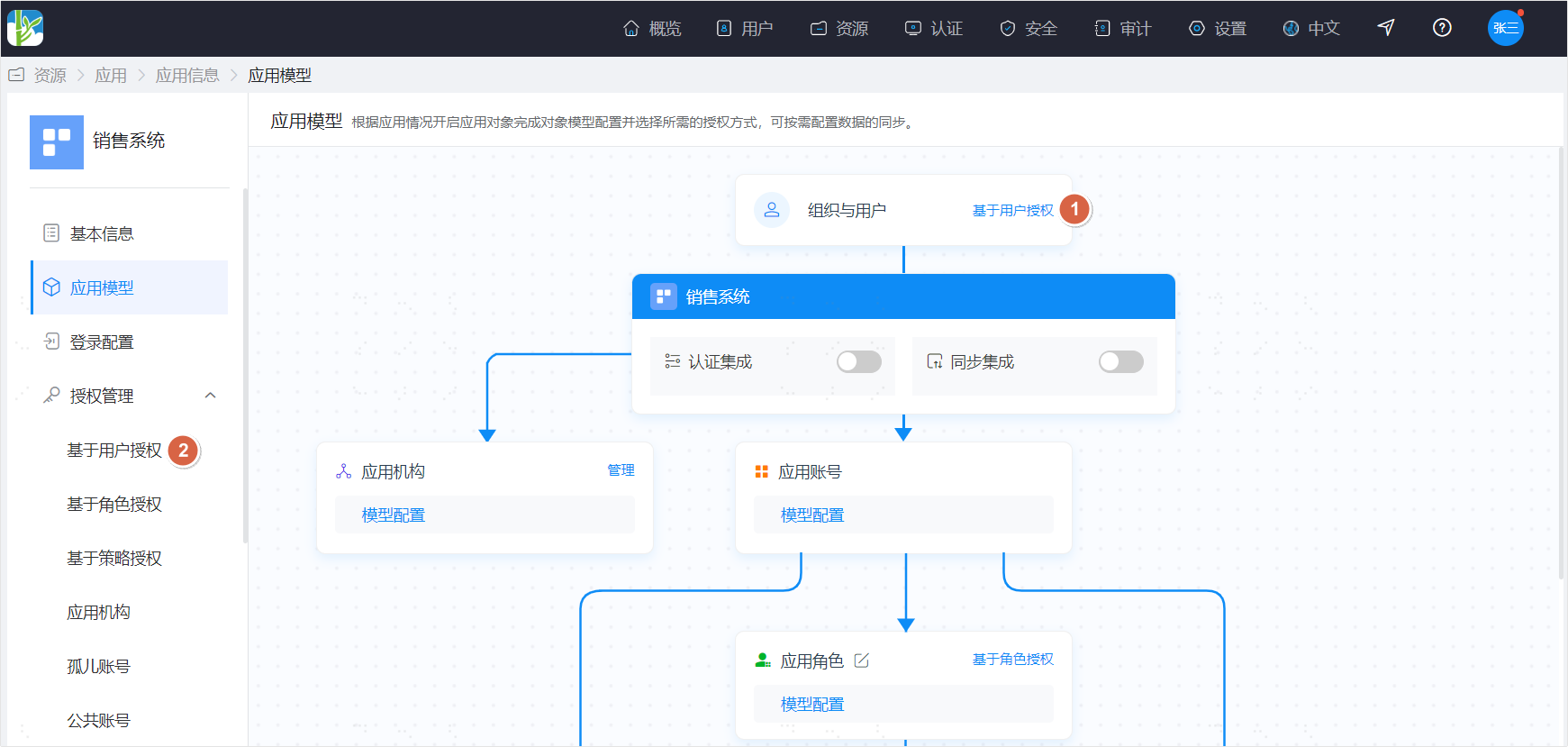Click the paper plane send icon
Viewport: 1568px width, 747px height.
pos(1386,28)
